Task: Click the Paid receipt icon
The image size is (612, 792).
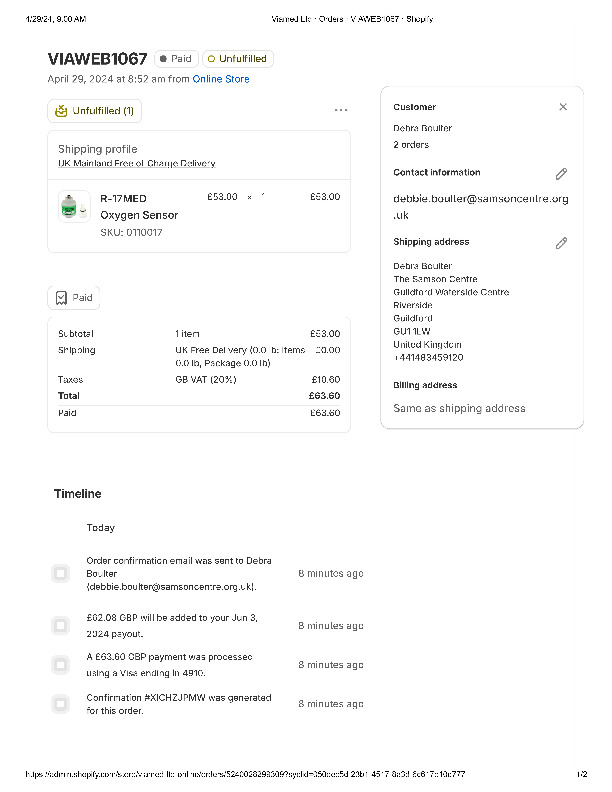Action: [62, 298]
